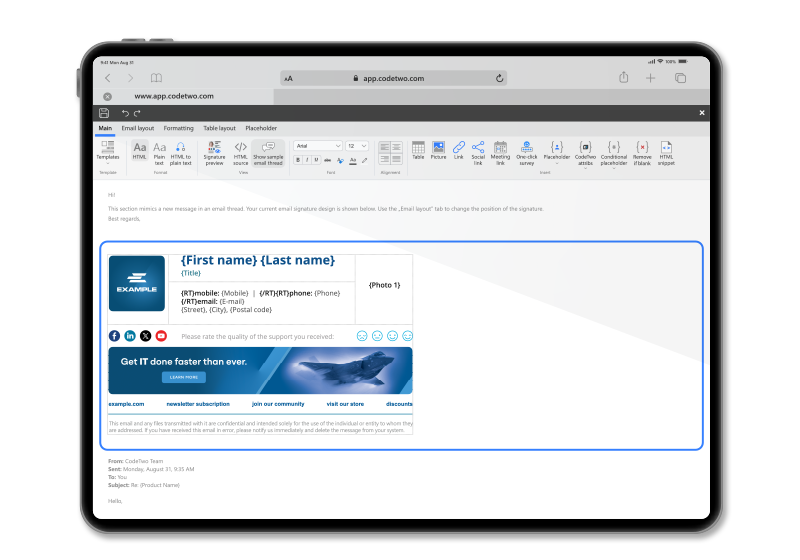Toggle Show sample email thread
This screenshot has height=560, width=800.
click(268, 153)
